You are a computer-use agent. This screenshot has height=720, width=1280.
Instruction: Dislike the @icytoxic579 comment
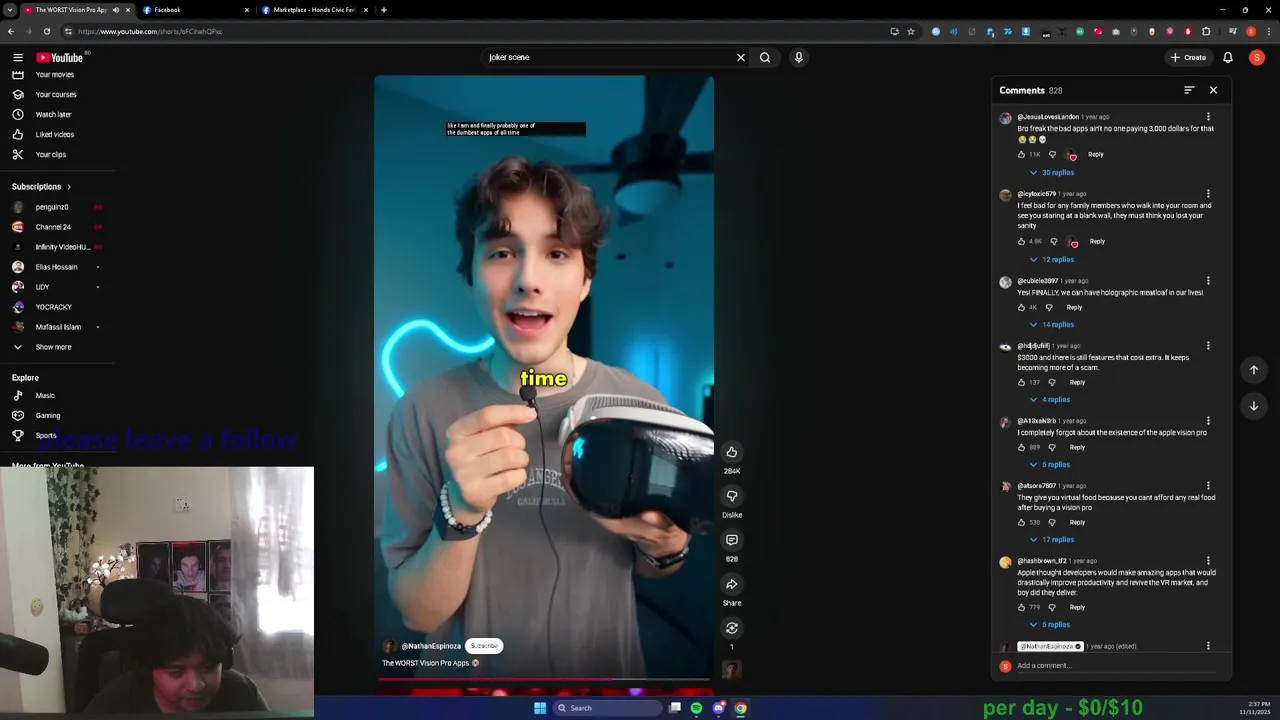point(1053,241)
